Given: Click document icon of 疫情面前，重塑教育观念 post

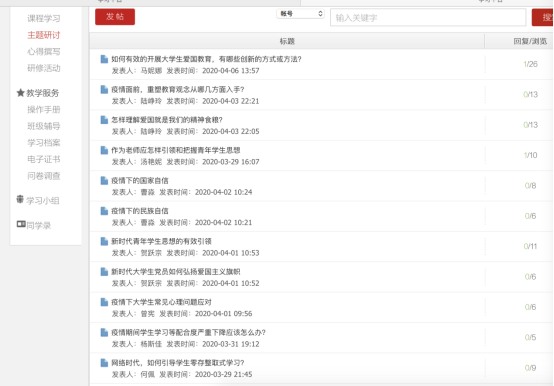Looking at the screenshot, I should pyautogui.click(x=104, y=89).
